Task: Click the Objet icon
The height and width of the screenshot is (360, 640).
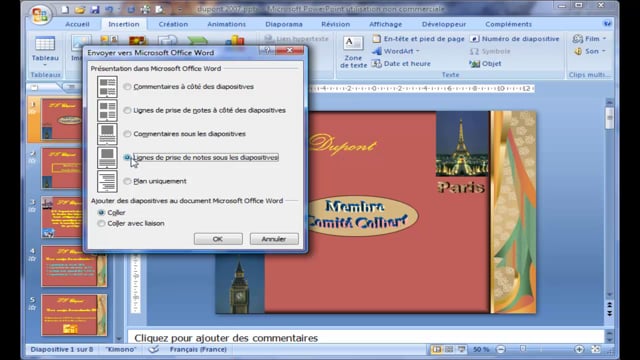Action: (474, 64)
